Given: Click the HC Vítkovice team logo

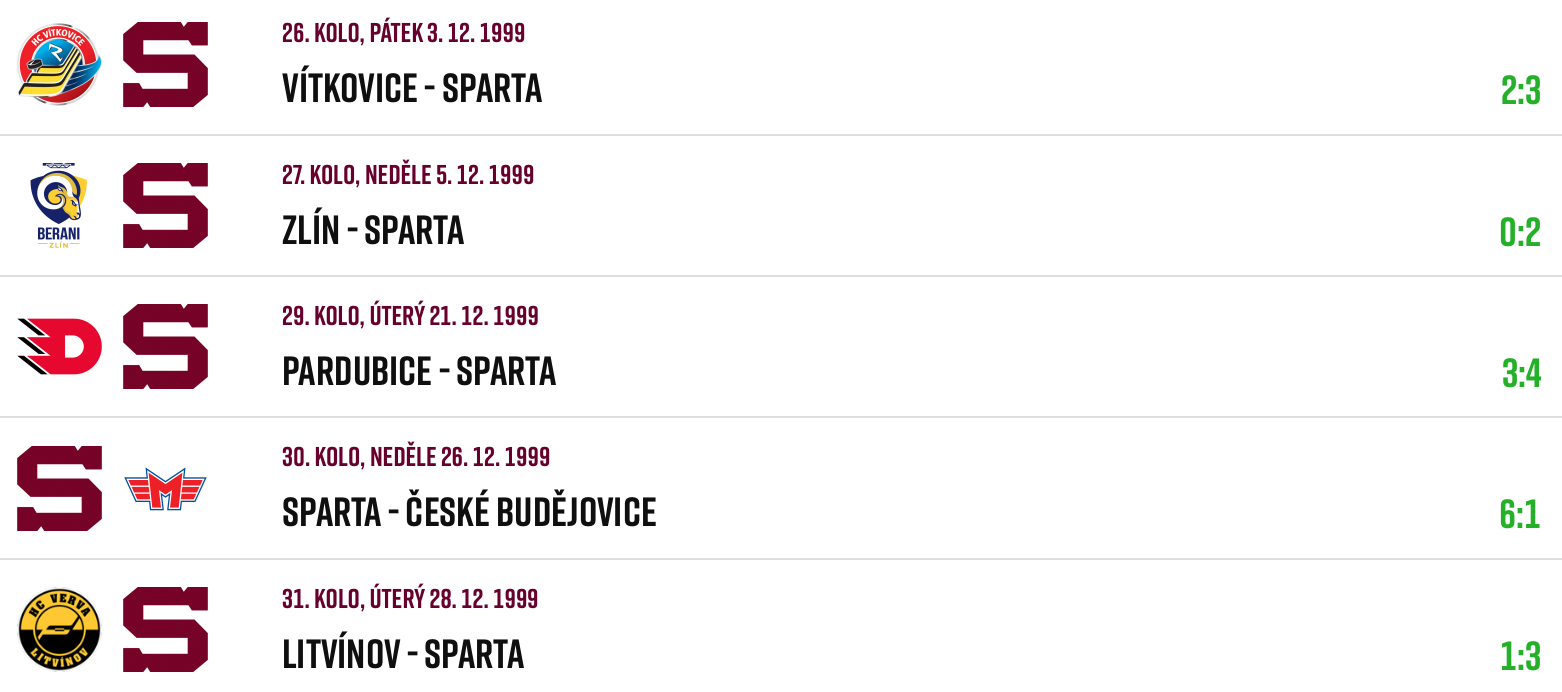Looking at the screenshot, I should point(60,64).
